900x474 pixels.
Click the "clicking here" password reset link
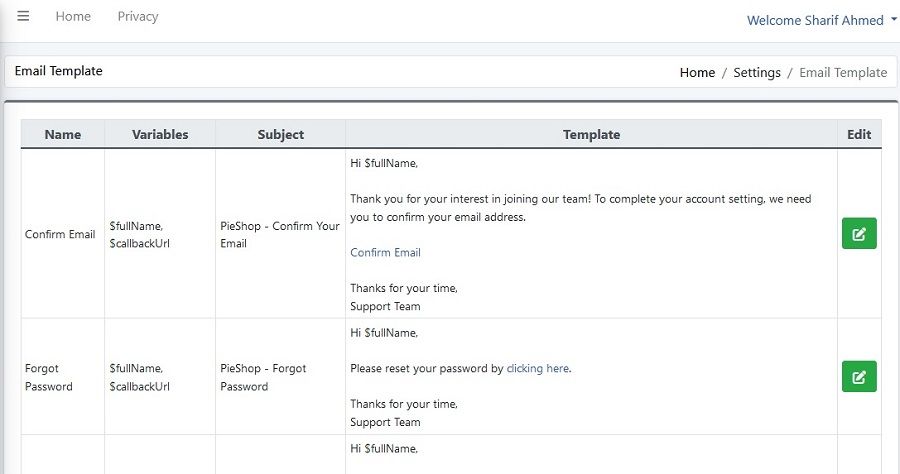click(538, 368)
